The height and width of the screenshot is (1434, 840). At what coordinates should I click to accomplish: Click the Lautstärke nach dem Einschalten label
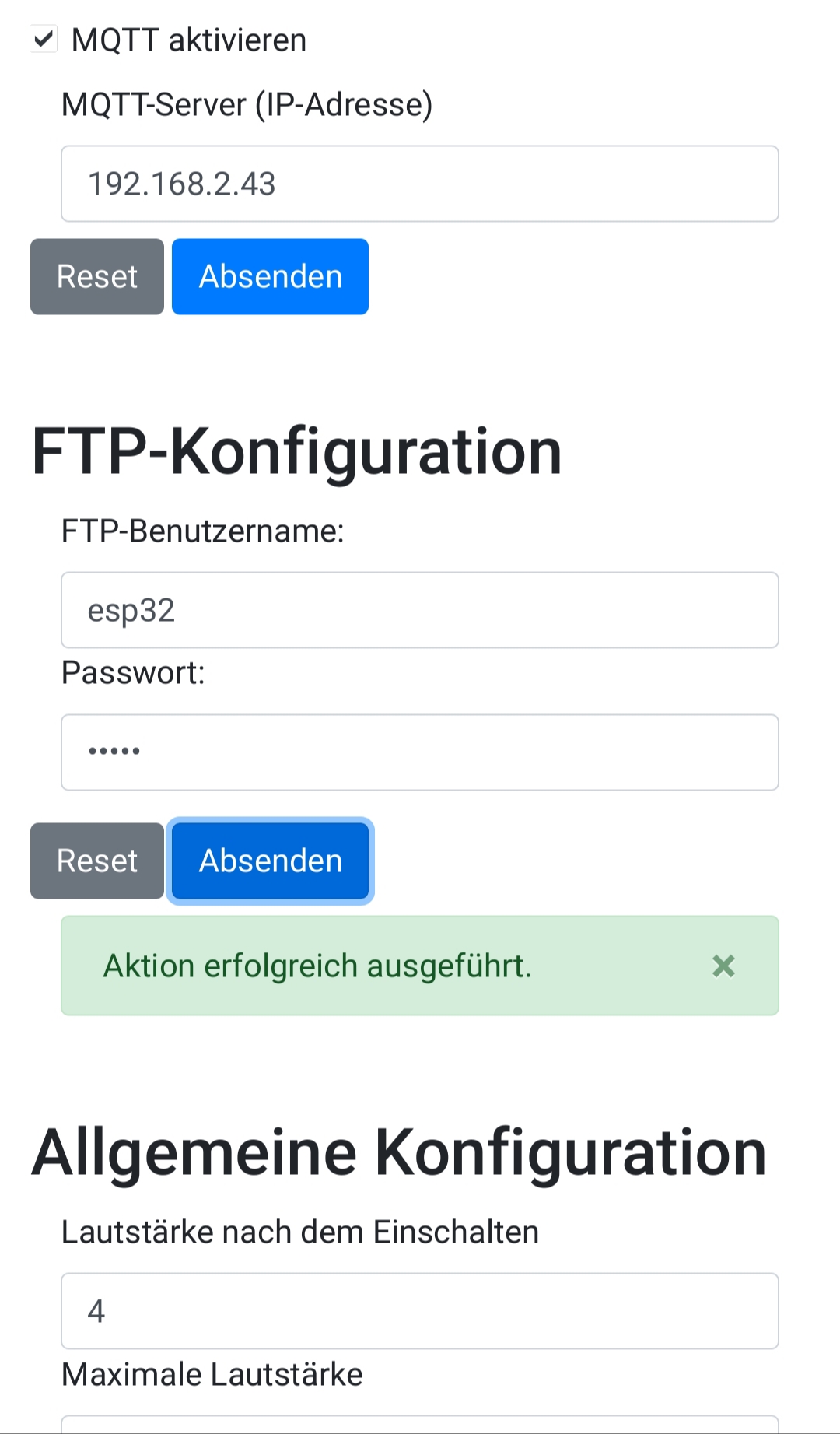coord(300,1232)
